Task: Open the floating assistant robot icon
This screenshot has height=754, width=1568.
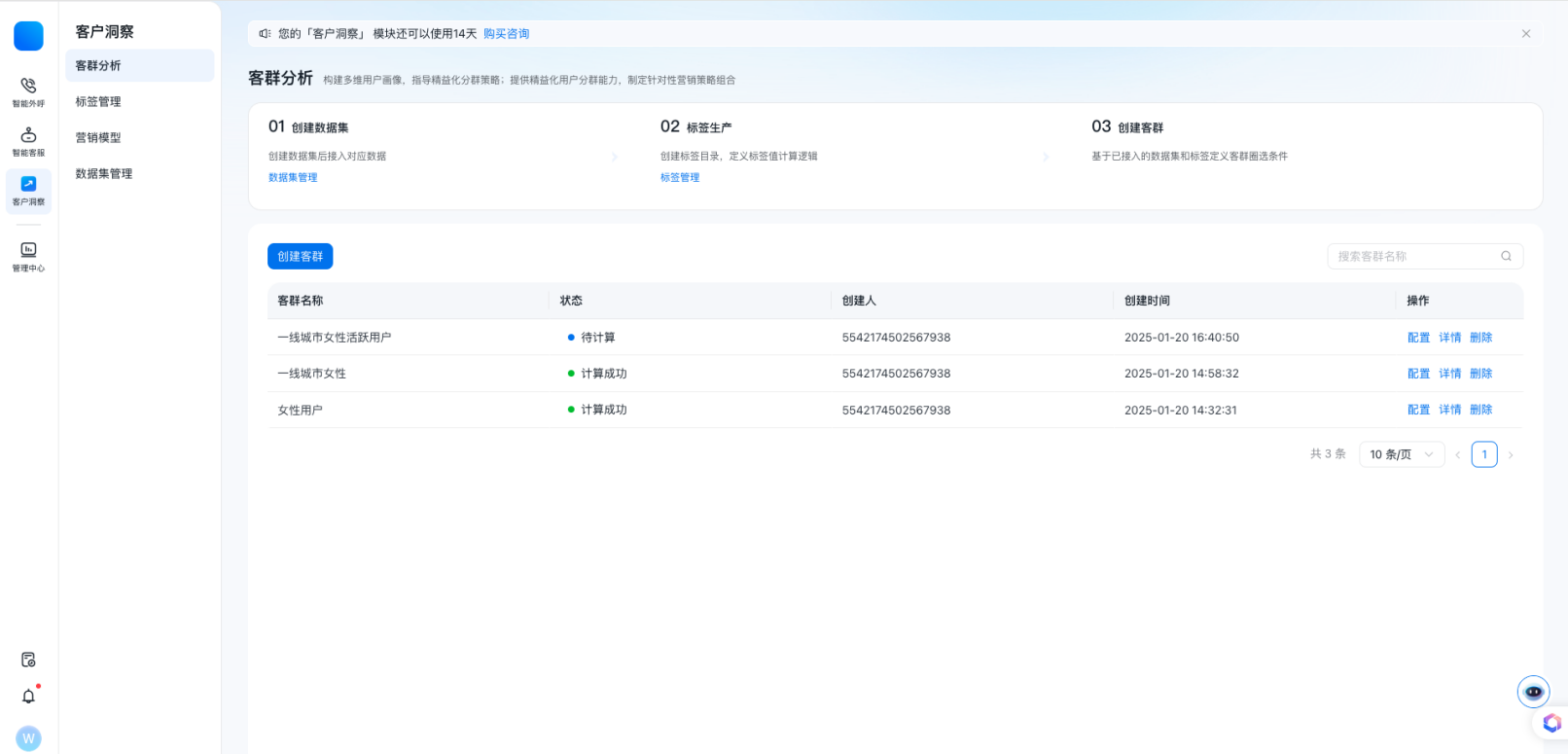Action: 1533,692
